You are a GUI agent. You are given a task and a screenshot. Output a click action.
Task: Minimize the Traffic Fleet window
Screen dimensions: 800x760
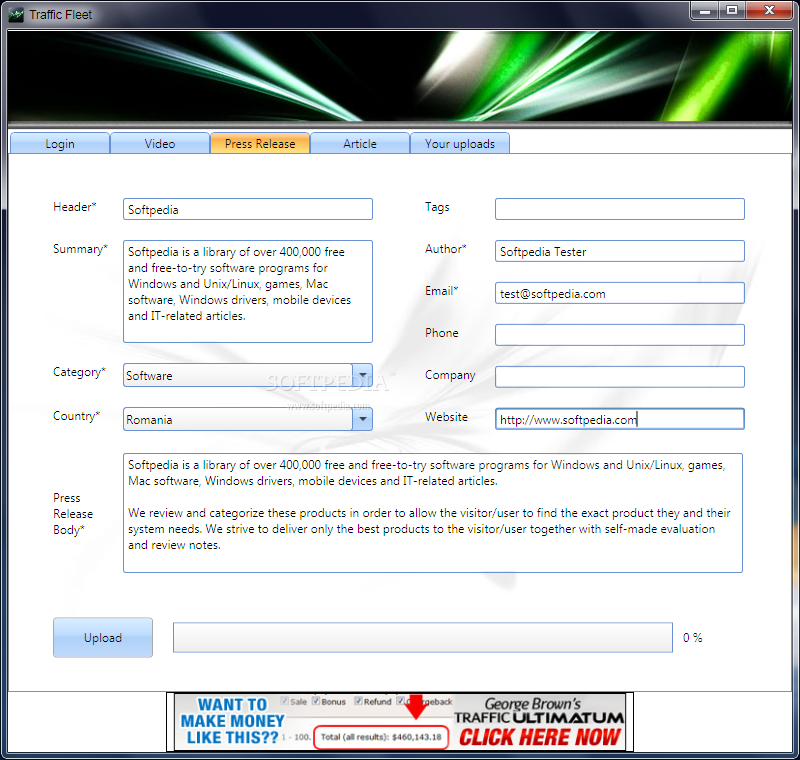[x=705, y=11]
